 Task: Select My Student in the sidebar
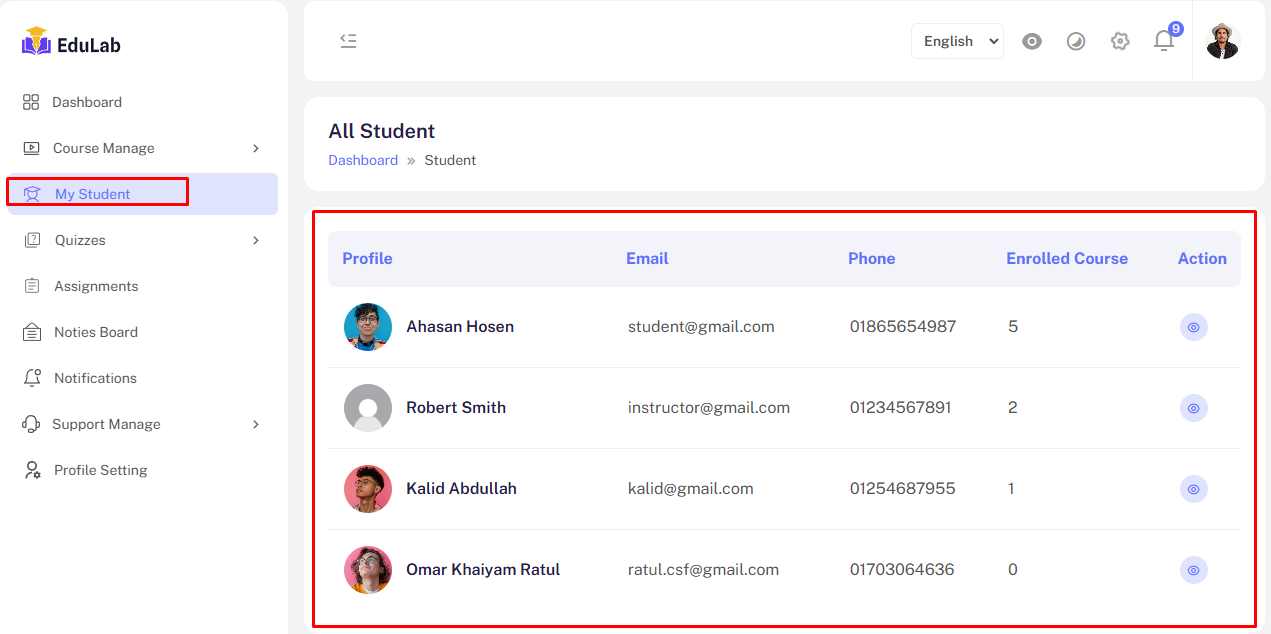point(92,194)
